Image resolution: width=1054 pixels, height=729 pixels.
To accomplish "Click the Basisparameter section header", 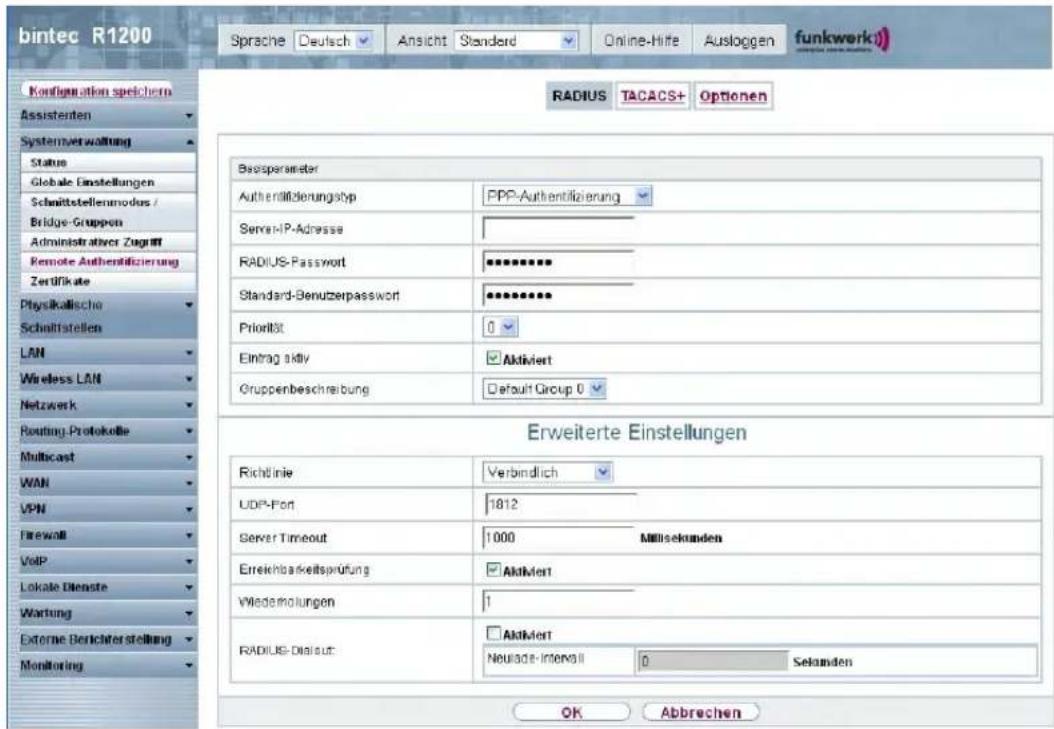I will [x=636, y=169].
